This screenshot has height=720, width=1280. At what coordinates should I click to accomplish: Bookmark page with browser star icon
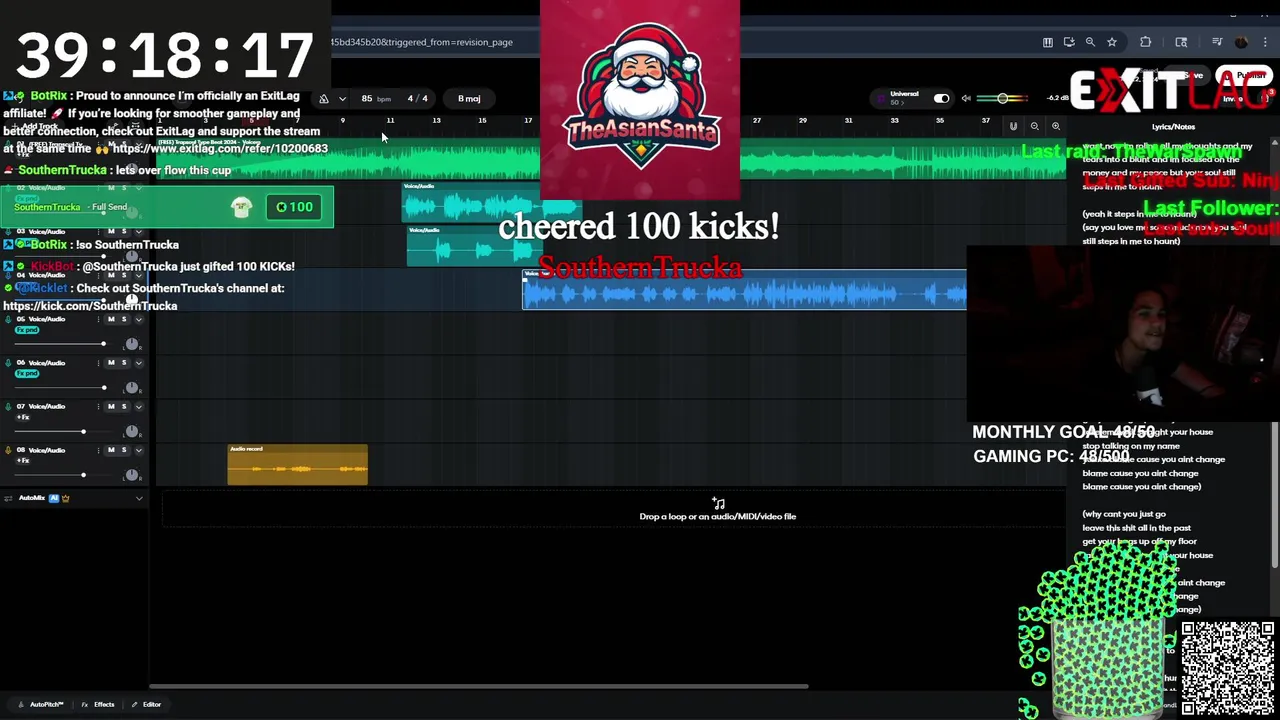1112,42
